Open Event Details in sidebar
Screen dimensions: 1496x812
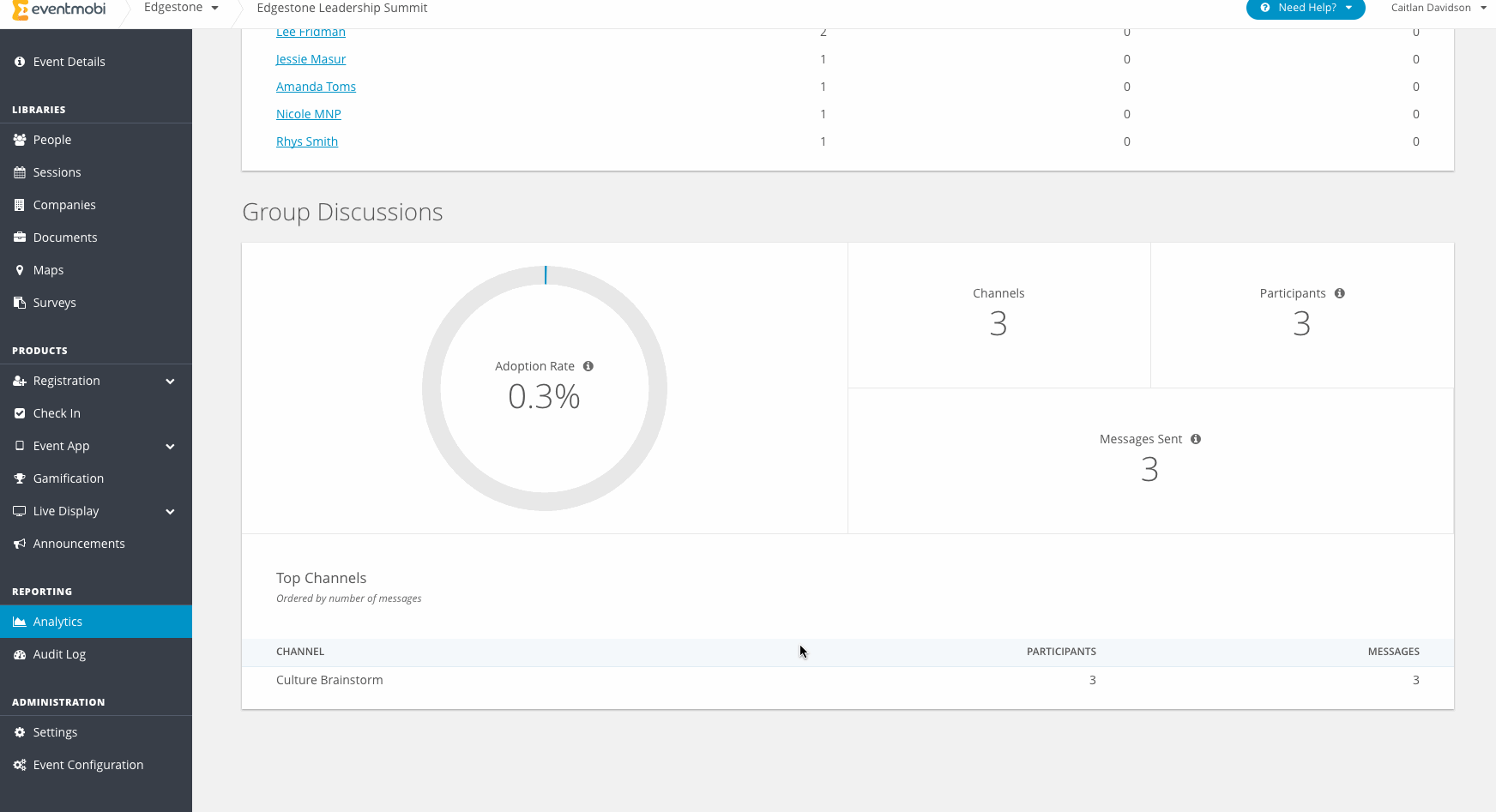click(x=96, y=62)
